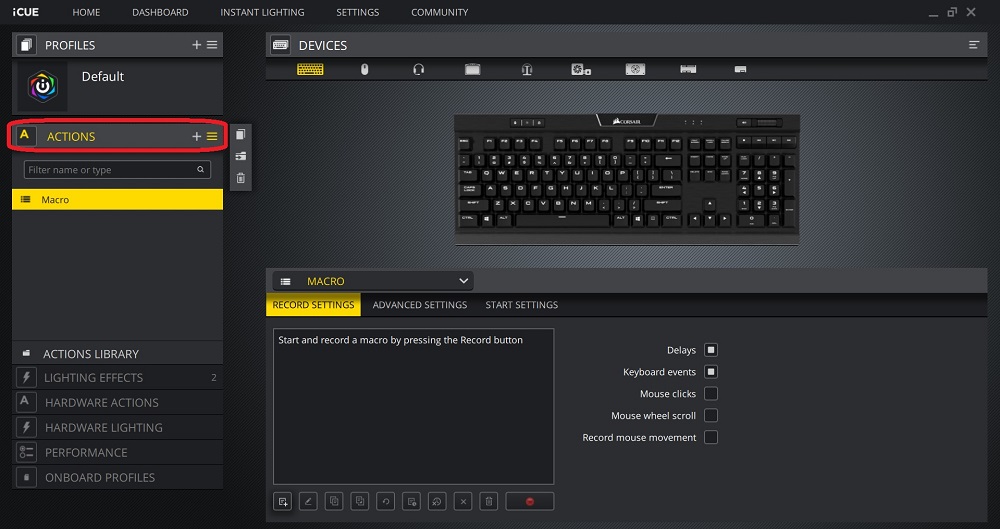Click the pencil edit icon in macro toolbar

(308, 502)
